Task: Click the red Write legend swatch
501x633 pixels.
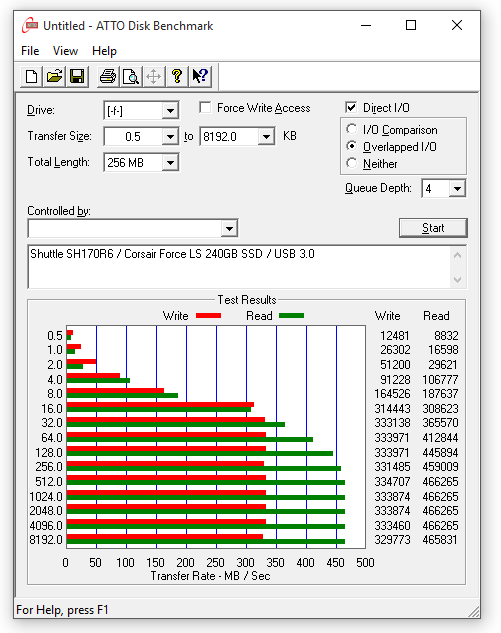Action: pyautogui.click(x=208, y=316)
